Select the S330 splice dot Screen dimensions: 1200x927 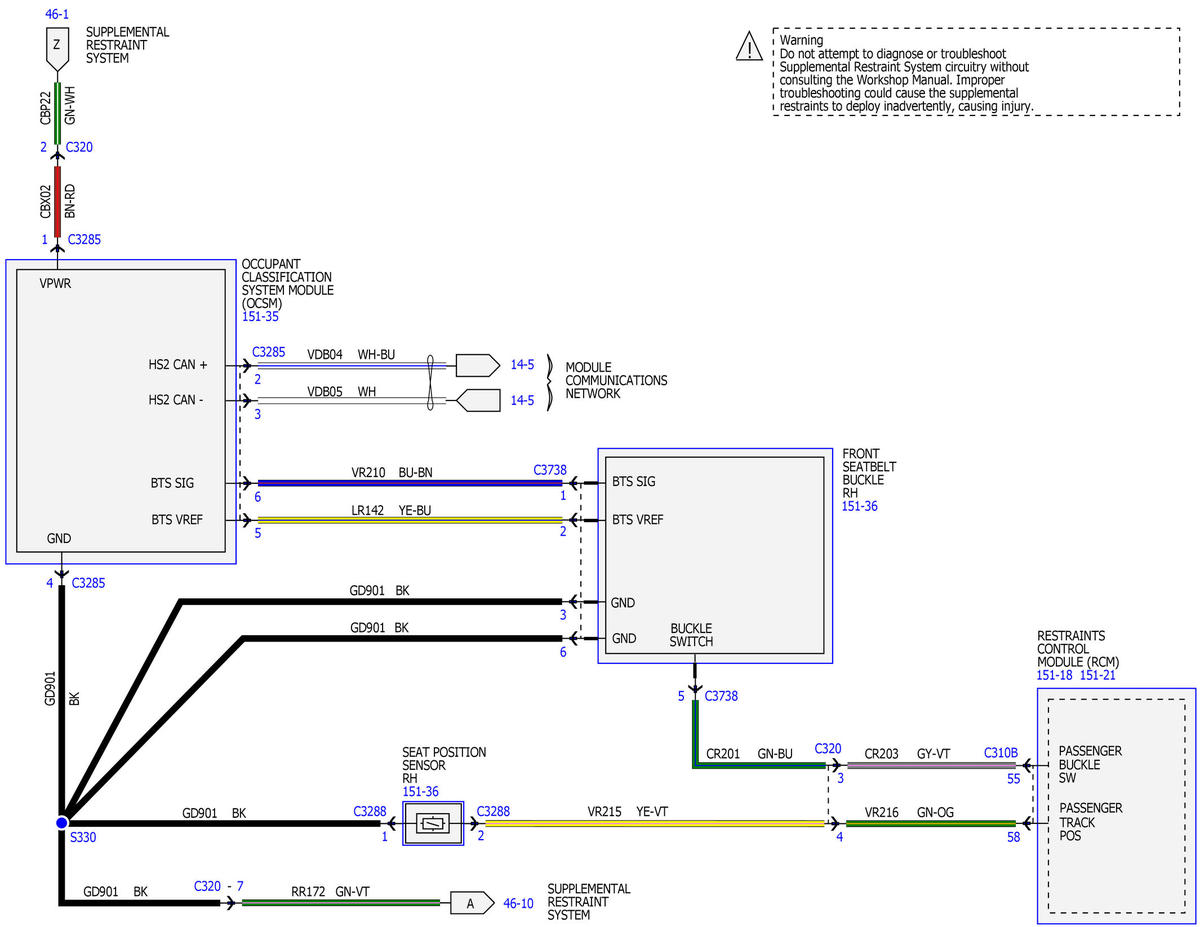62,823
